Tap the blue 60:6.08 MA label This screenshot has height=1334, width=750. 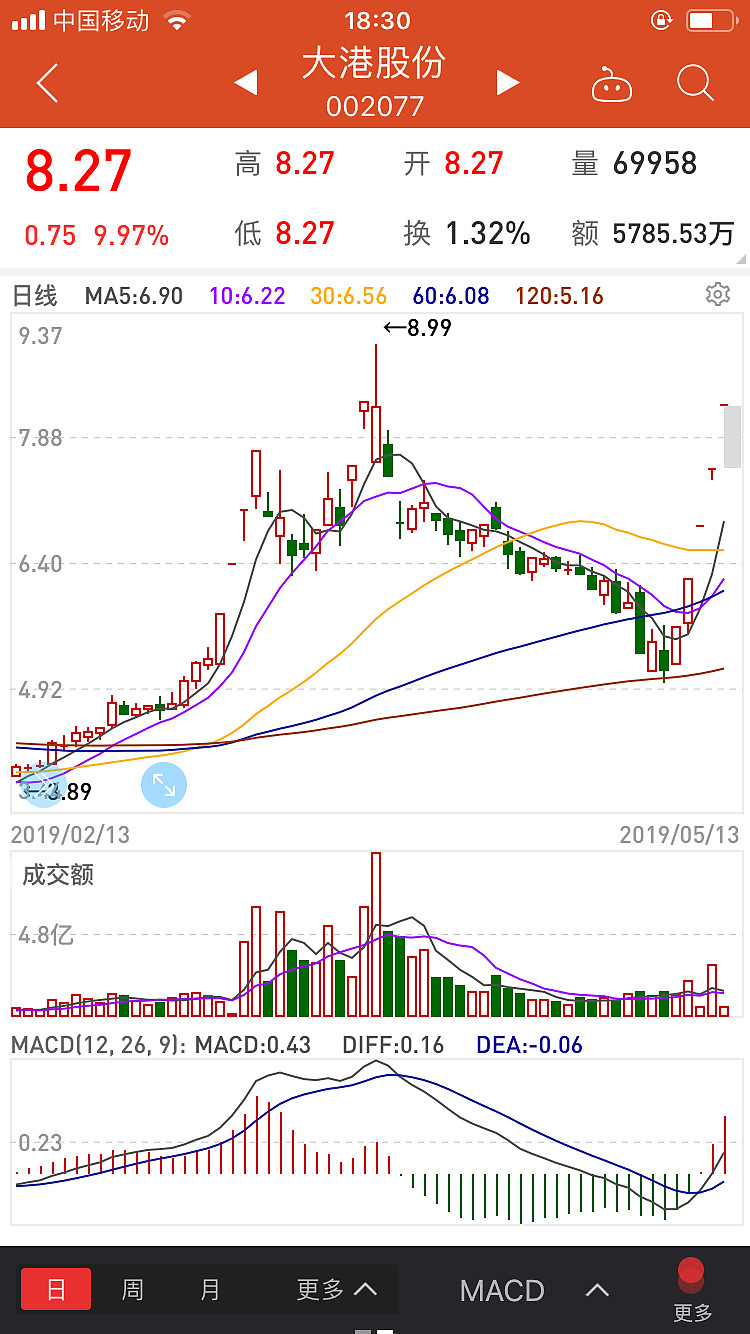[451, 295]
